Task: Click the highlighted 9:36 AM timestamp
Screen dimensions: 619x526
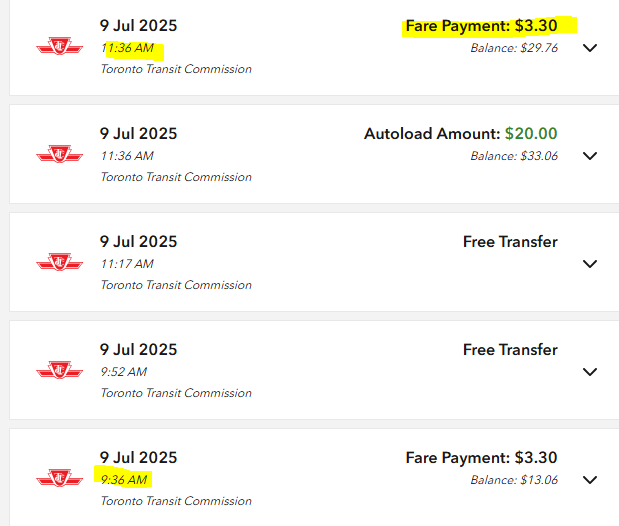Action: coord(124,480)
